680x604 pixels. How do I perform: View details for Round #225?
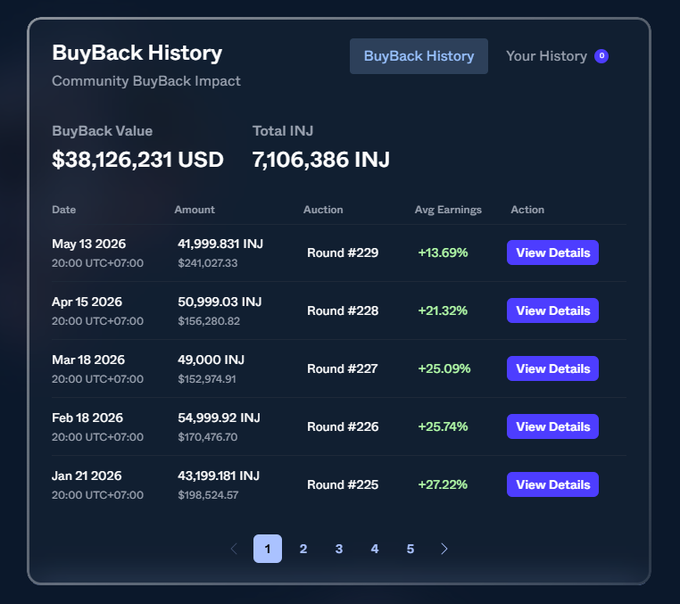point(552,484)
